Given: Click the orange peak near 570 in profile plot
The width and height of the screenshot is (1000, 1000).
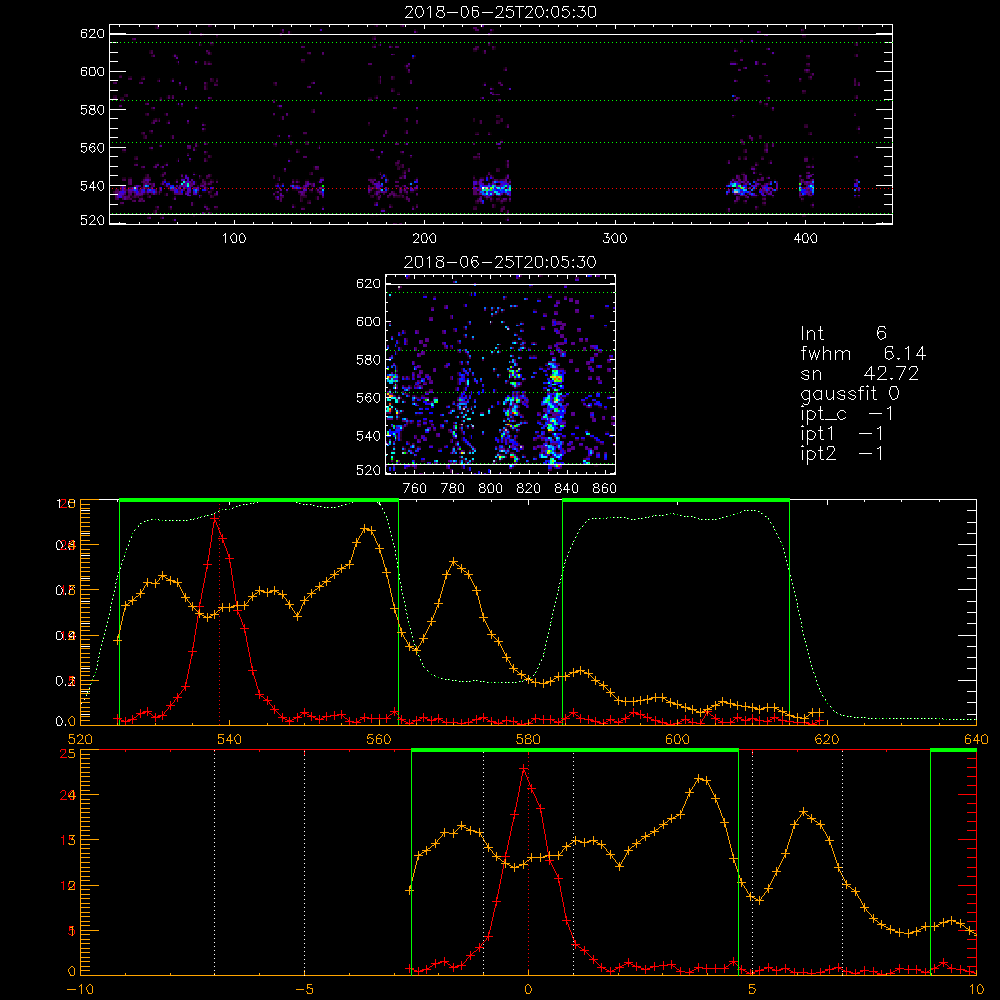Looking at the screenshot, I should click(454, 562).
